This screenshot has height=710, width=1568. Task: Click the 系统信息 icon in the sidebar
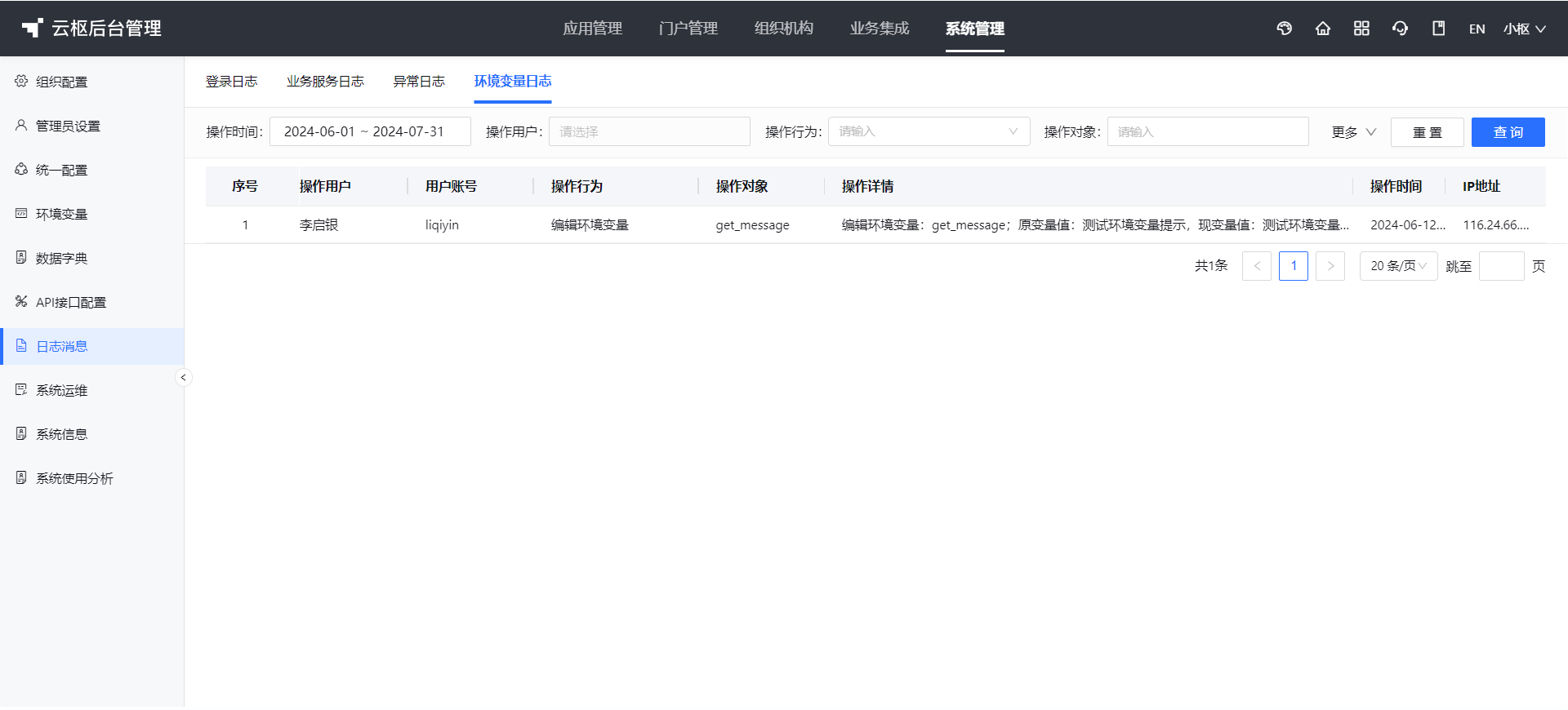click(21, 433)
